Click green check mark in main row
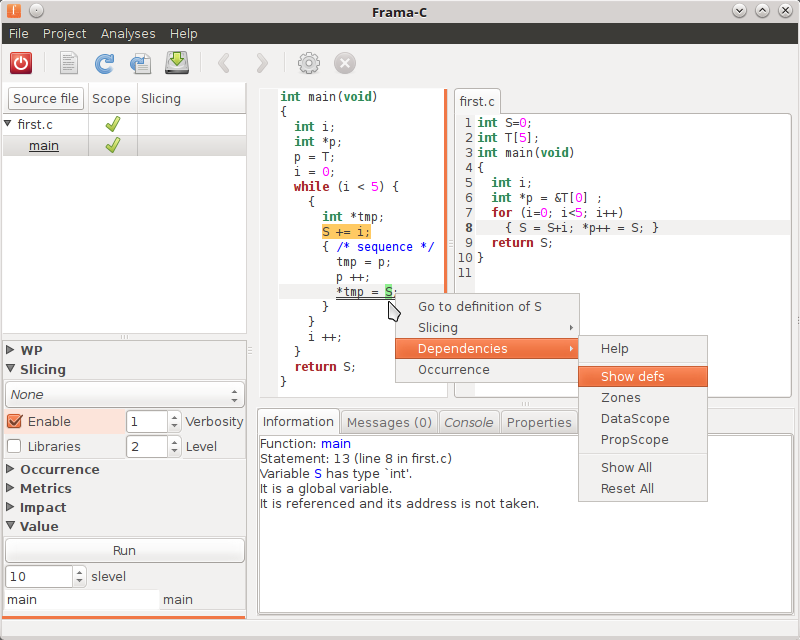The height and width of the screenshot is (640, 800). pyautogui.click(x=113, y=145)
